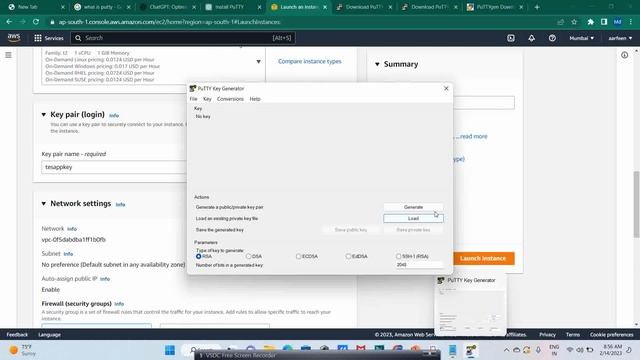Open the browser extensions puzzle icon
The image size is (640, 360).
click(590, 22)
